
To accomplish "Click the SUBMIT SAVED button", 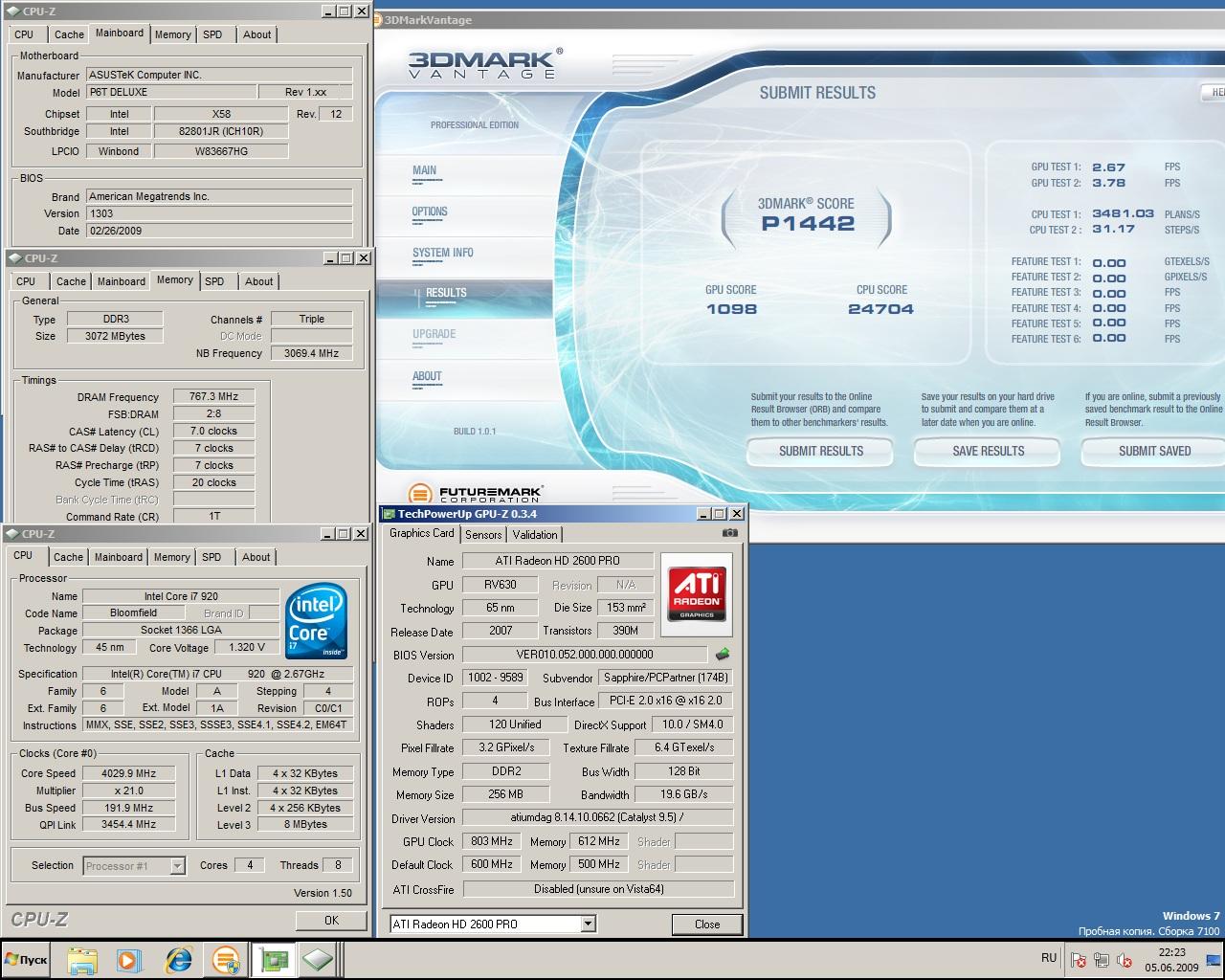I will (x=1154, y=451).
